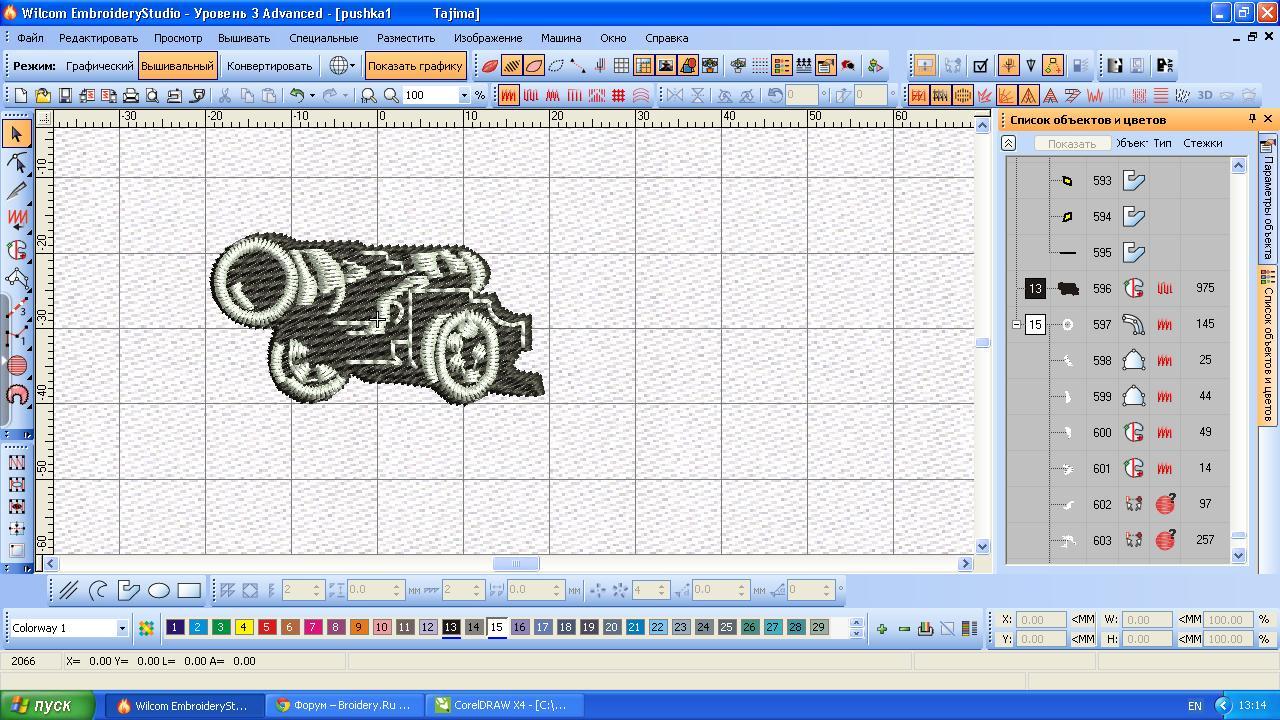Select red color swatch number 5
This screenshot has height=720, width=1280.
(x=266, y=627)
